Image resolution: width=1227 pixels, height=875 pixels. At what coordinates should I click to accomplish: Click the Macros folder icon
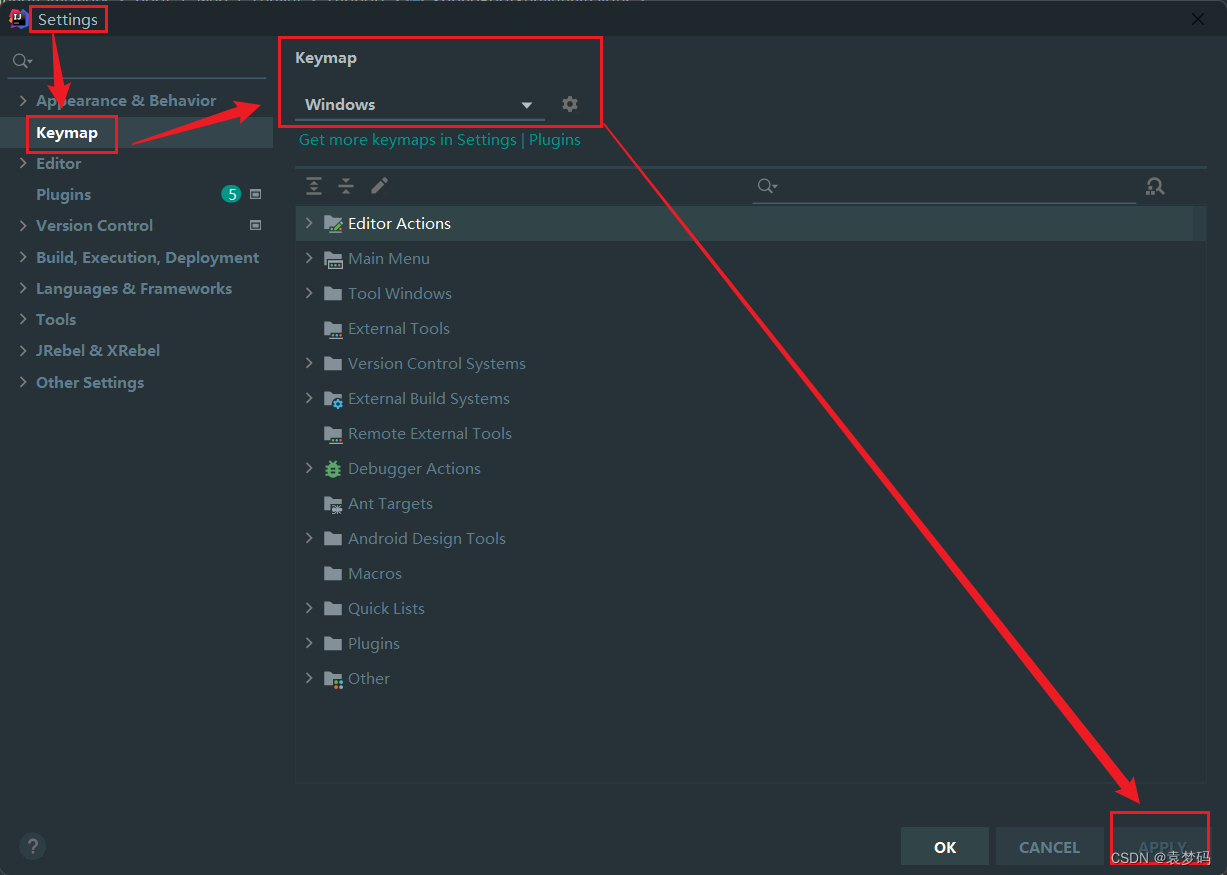[333, 574]
